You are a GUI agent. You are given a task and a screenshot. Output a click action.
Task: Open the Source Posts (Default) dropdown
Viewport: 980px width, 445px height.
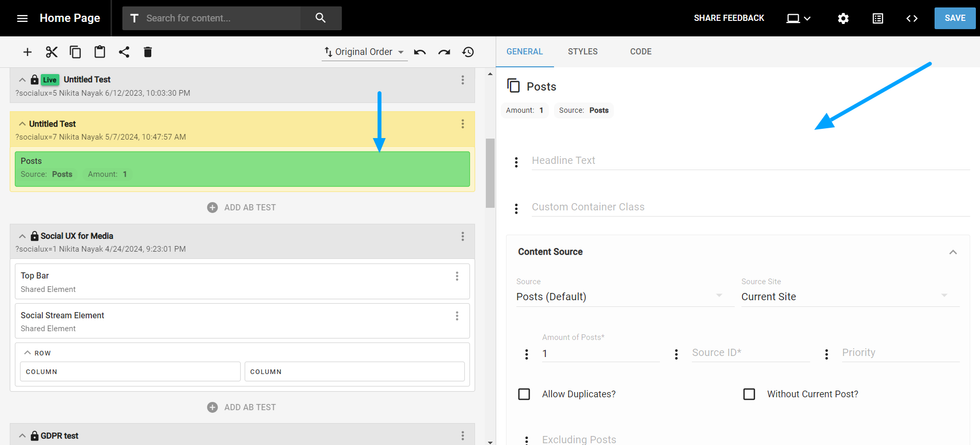pos(620,296)
